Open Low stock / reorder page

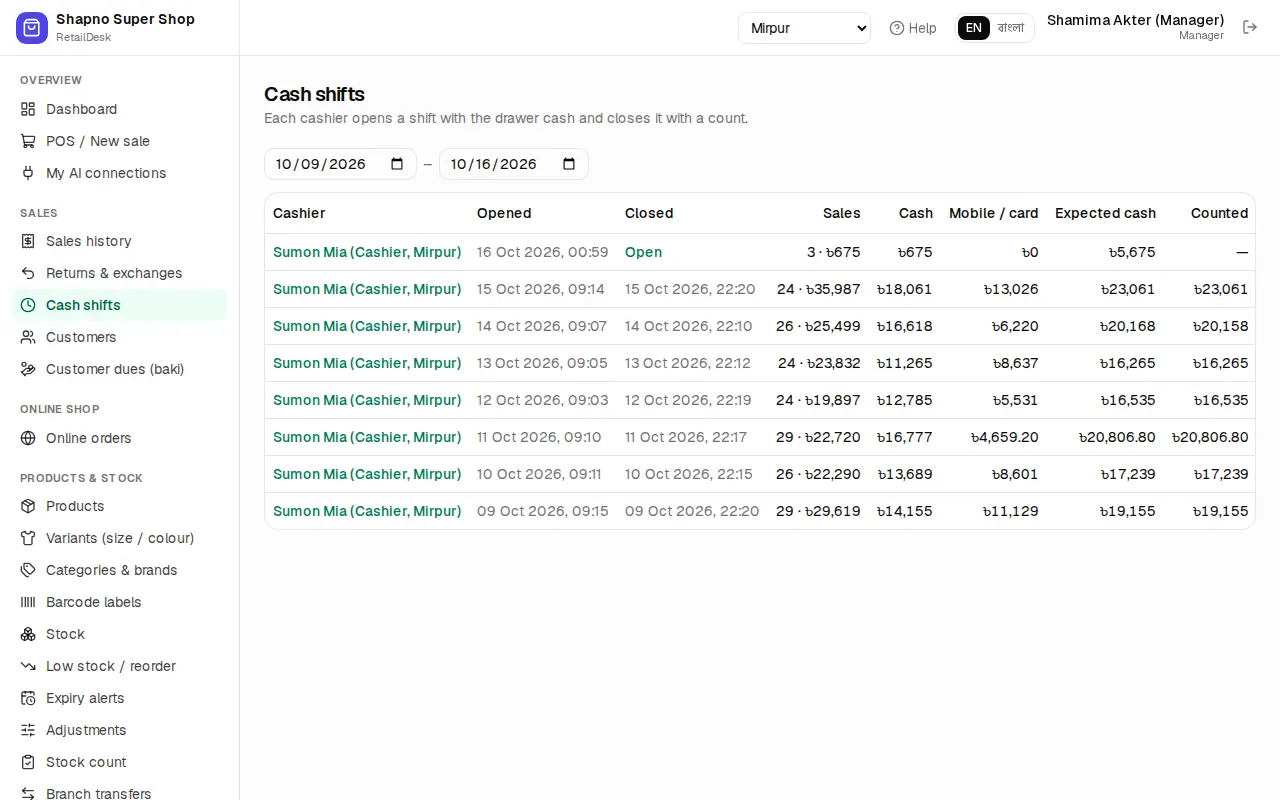coord(120,666)
